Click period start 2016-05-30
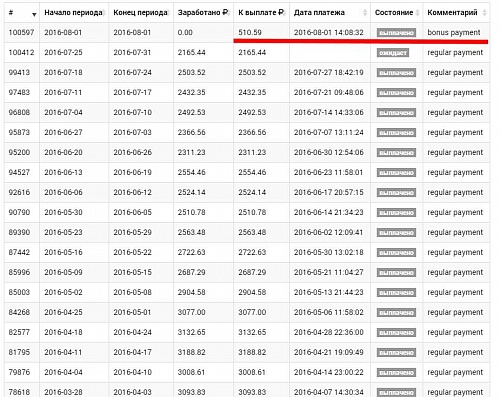500x397 pixels. 63,212
